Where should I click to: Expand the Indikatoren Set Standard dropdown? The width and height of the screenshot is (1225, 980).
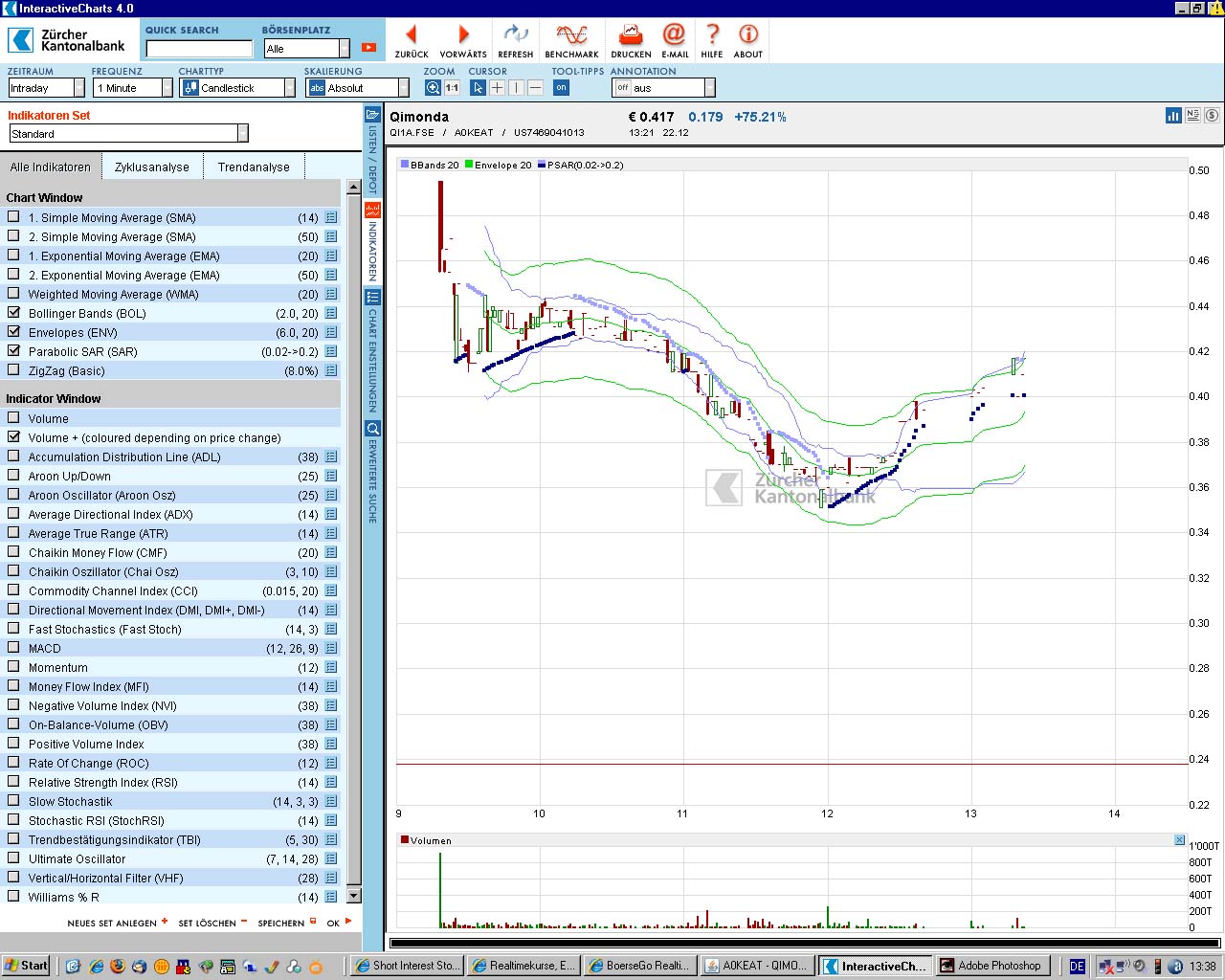(x=242, y=134)
